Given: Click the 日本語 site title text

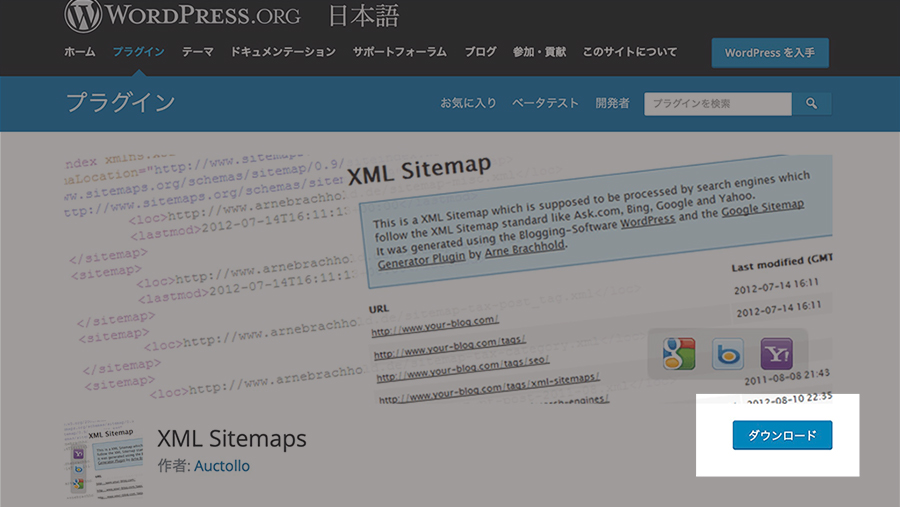Looking at the screenshot, I should [x=363, y=16].
